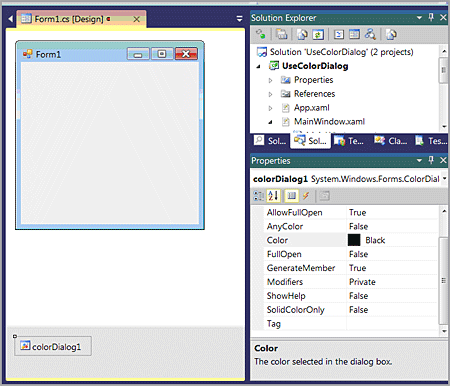
Task: Click the View Code icon in Solution Explorer
Action: coord(339,34)
